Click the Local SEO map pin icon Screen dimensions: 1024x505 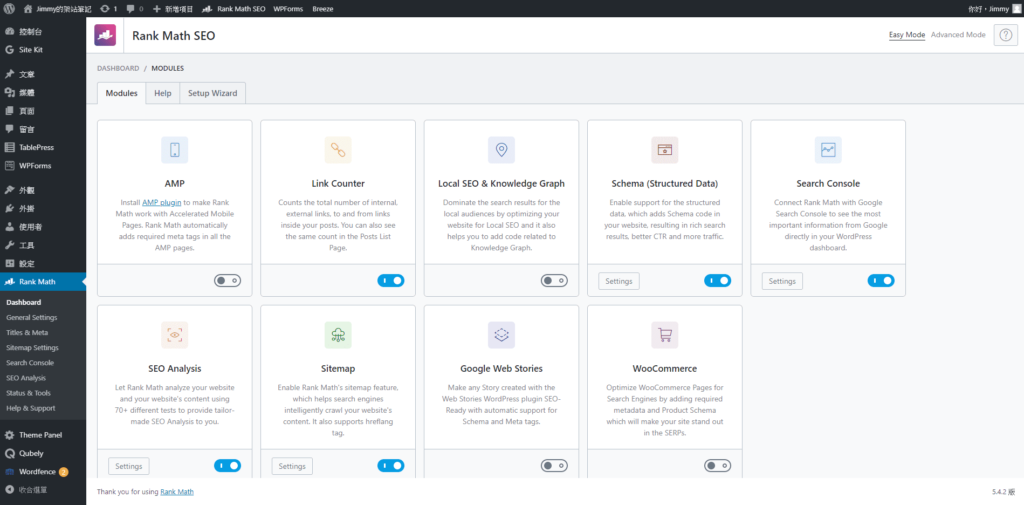(501, 150)
